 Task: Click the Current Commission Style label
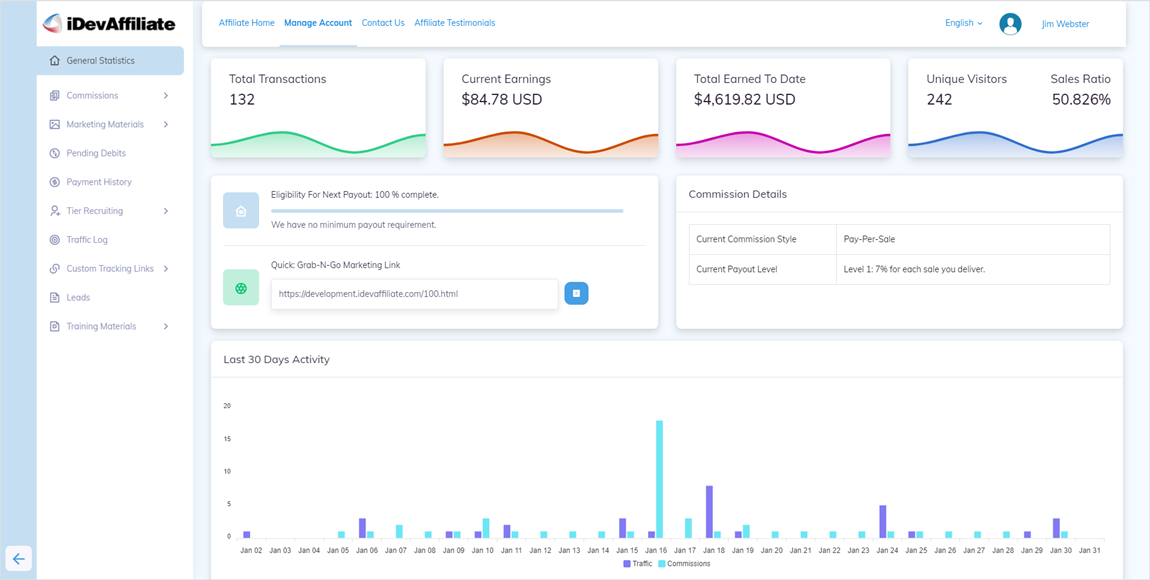[x=746, y=239]
